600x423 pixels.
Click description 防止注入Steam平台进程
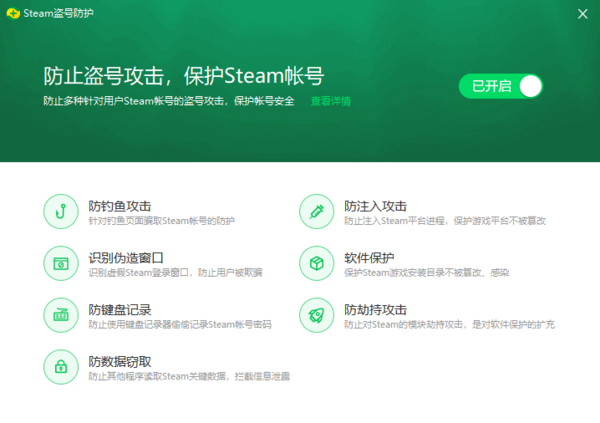point(394,221)
